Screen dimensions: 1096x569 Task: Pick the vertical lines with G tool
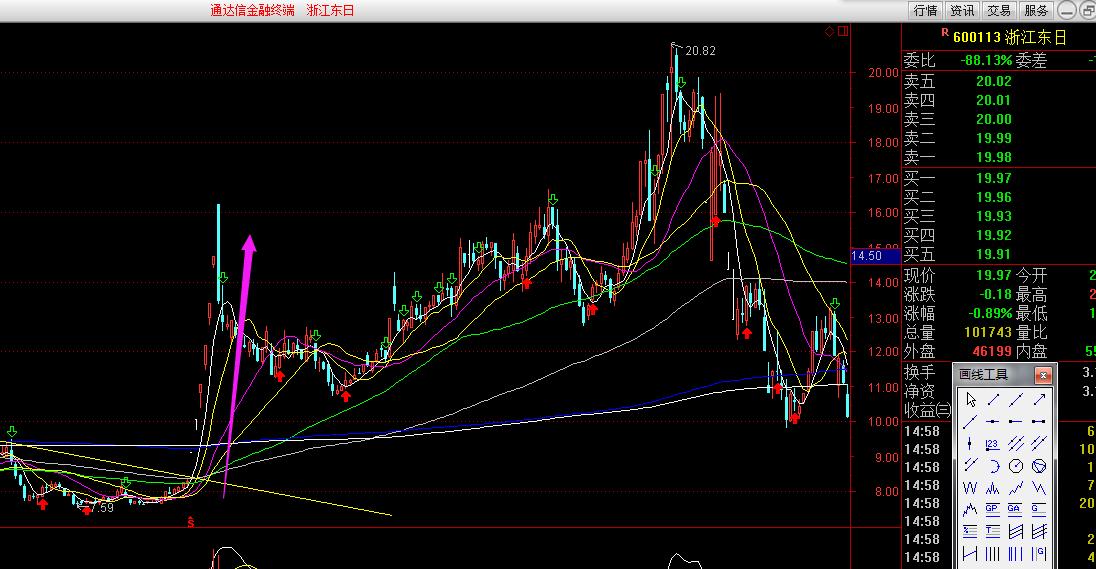1039,554
